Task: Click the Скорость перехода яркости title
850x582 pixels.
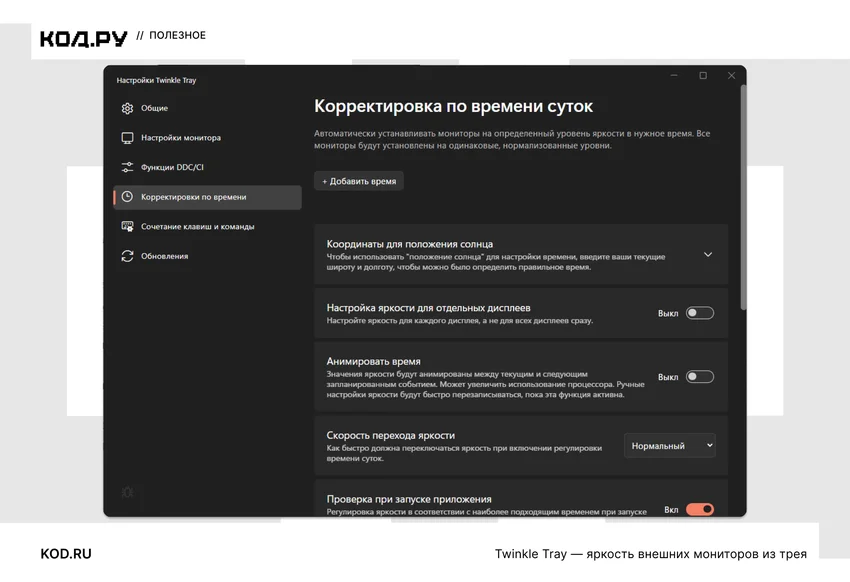Action: point(391,435)
